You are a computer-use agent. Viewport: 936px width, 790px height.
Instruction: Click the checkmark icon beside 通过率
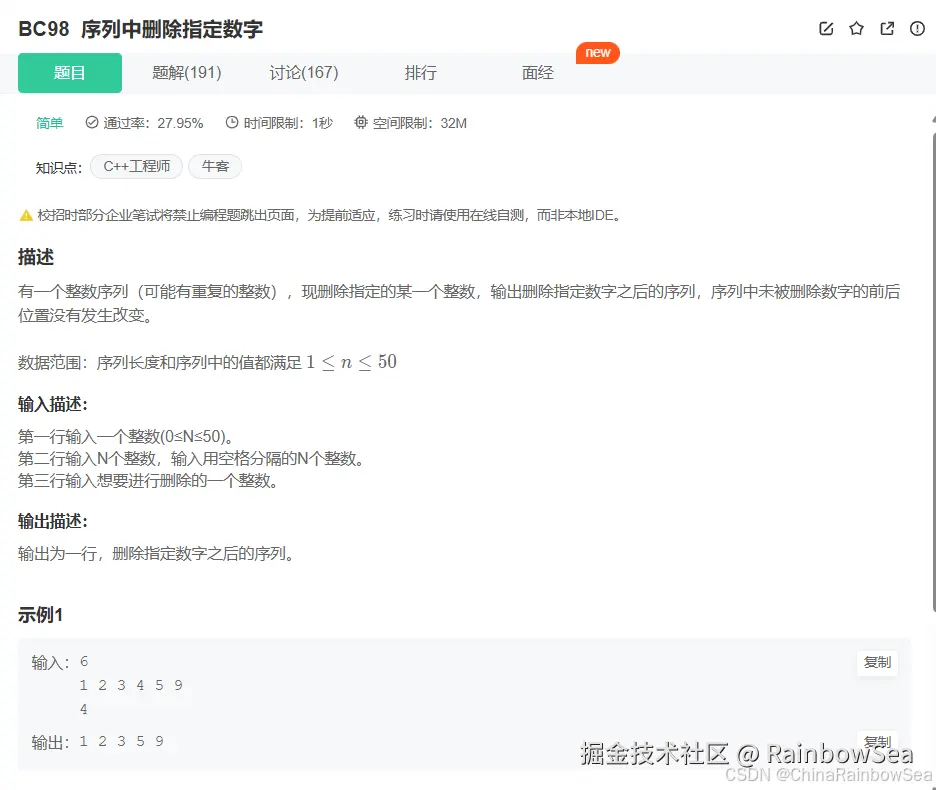tap(93, 123)
